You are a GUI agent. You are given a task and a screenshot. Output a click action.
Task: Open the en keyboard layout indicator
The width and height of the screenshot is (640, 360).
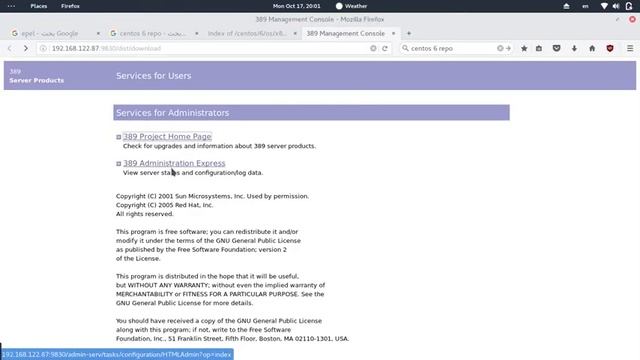pos(585,6)
